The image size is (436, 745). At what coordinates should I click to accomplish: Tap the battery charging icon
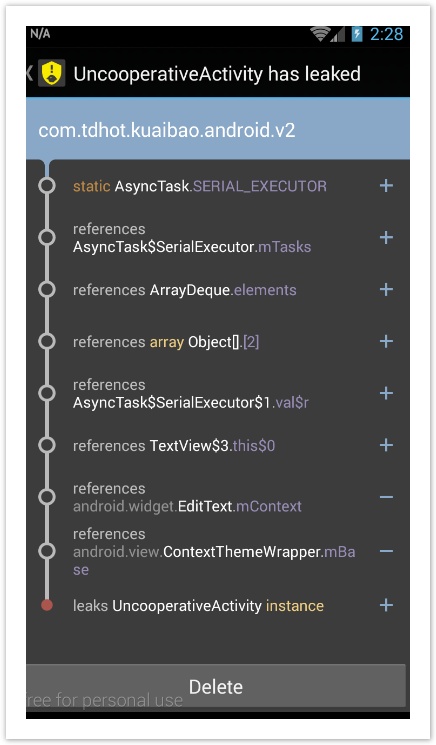357,34
